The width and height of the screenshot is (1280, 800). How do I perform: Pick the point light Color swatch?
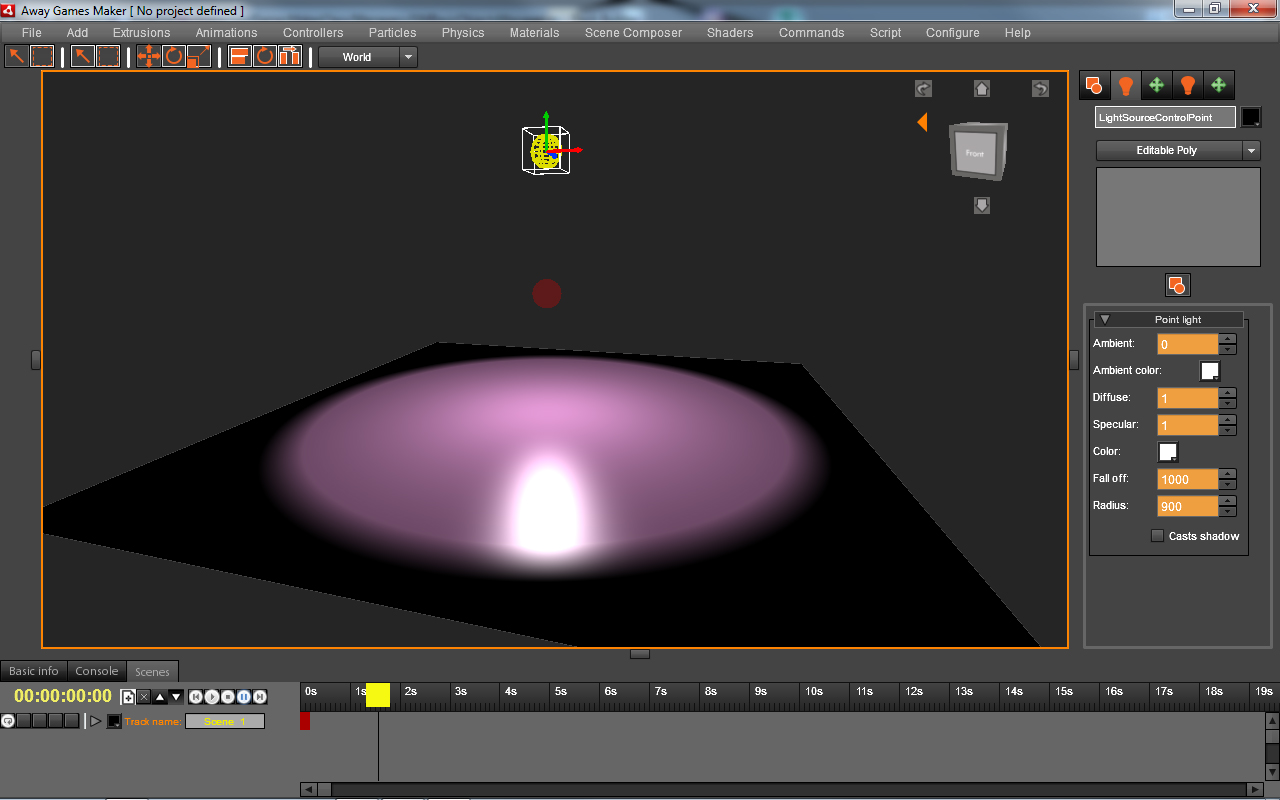(x=1168, y=452)
